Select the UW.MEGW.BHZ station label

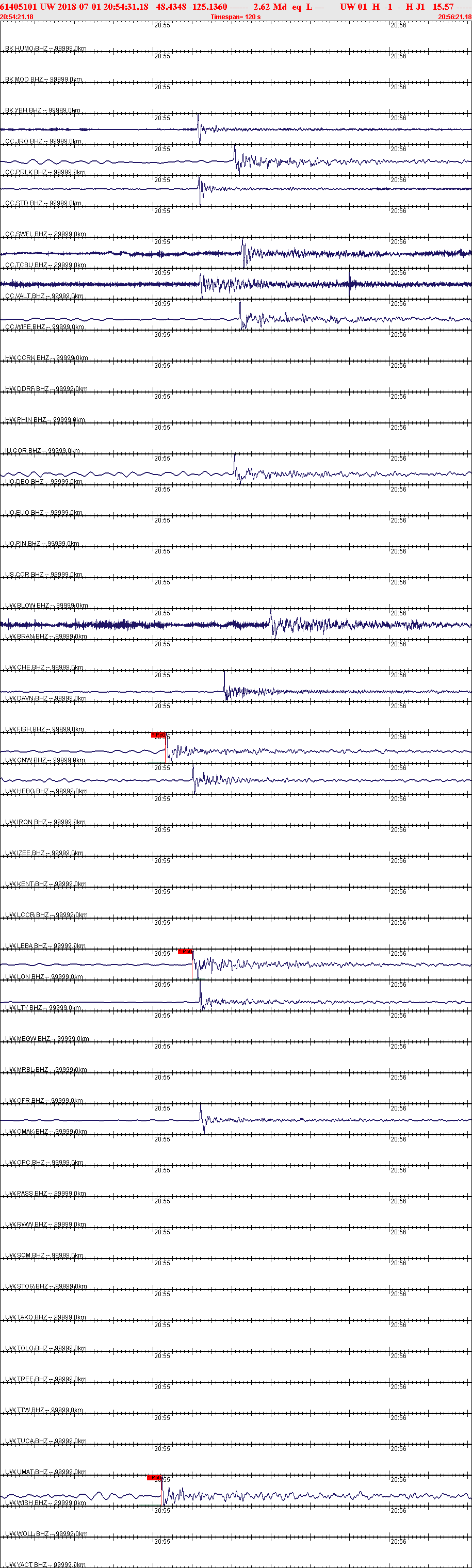(x=47, y=1039)
